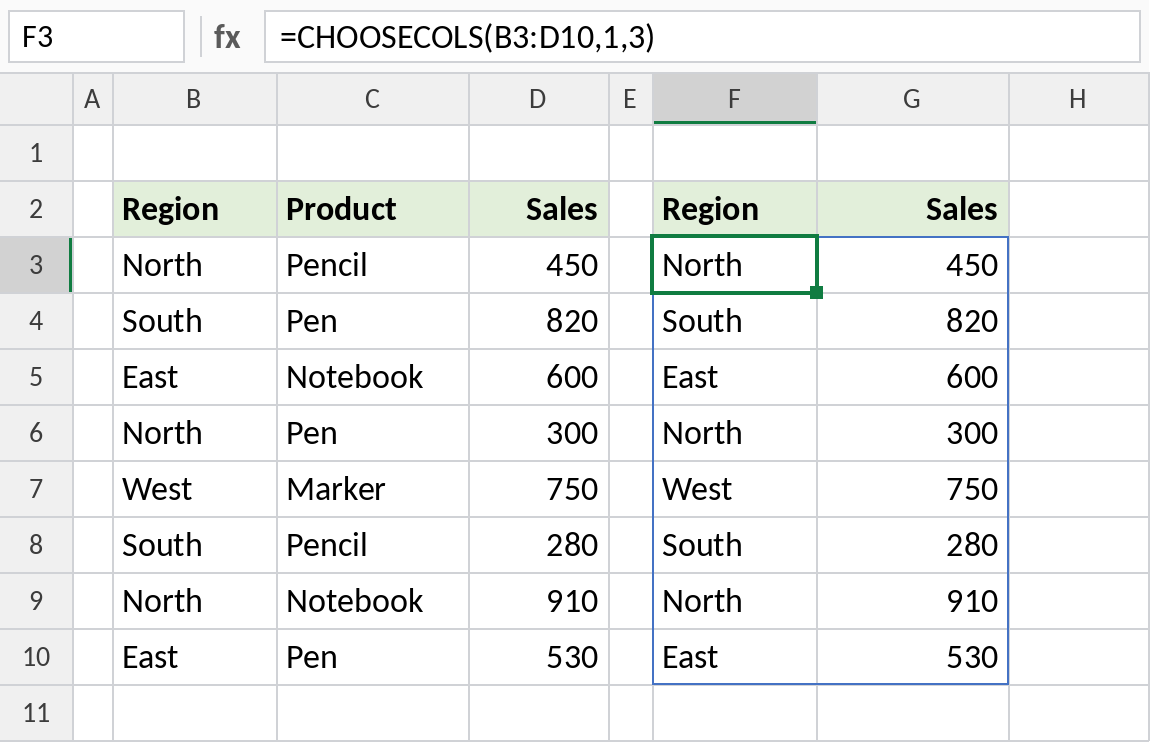Click the Name Box showing F3
The image size is (1150, 742).
click(x=96, y=37)
